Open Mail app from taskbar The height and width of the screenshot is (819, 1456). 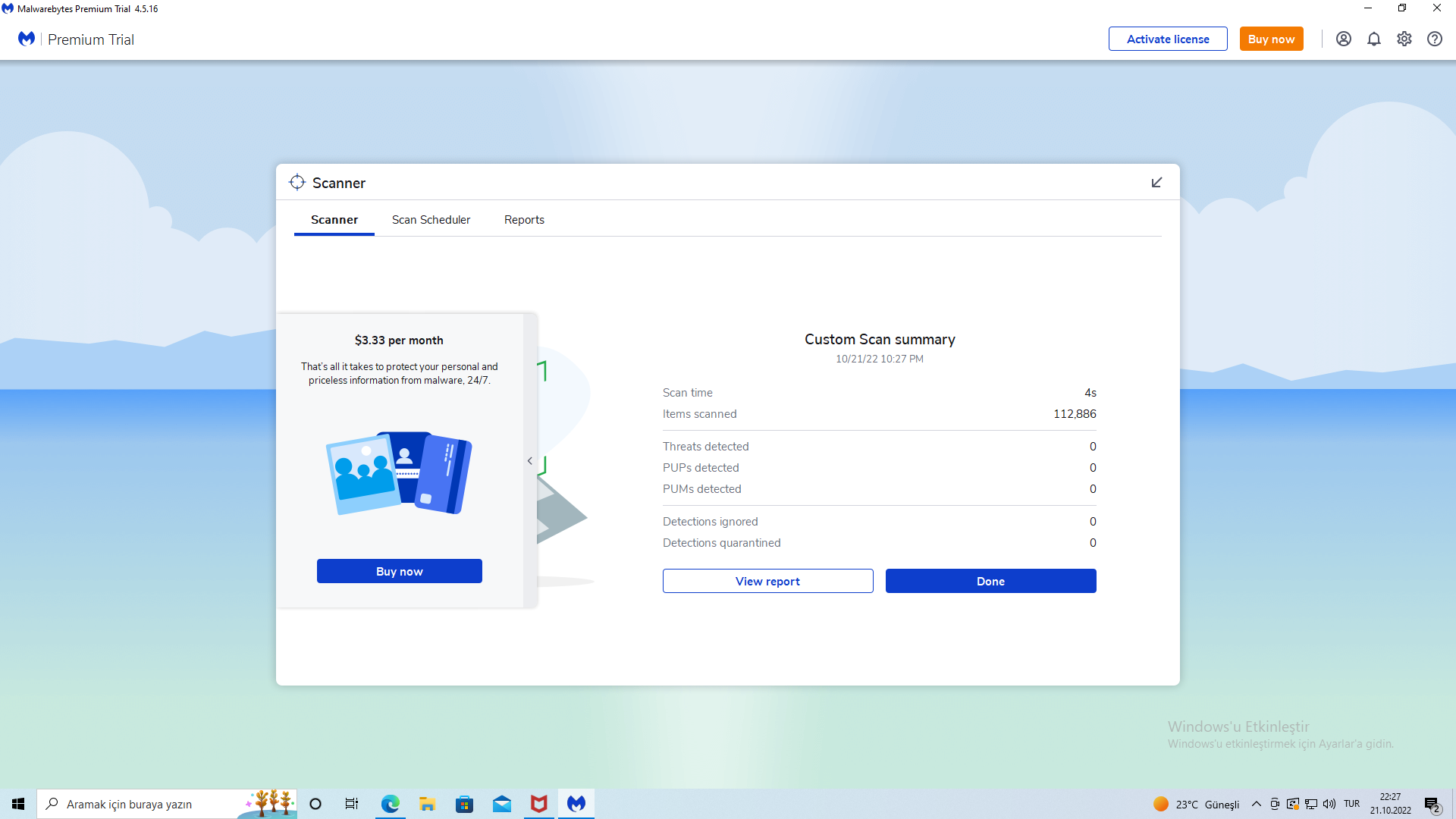point(501,804)
